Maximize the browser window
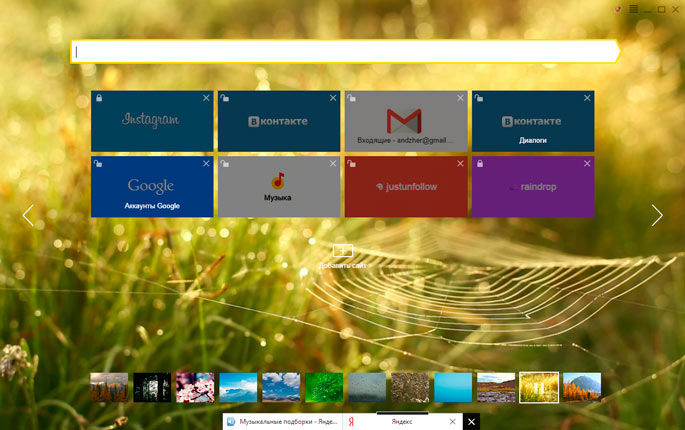Viewport: 685px width, 430px height. 661,9
